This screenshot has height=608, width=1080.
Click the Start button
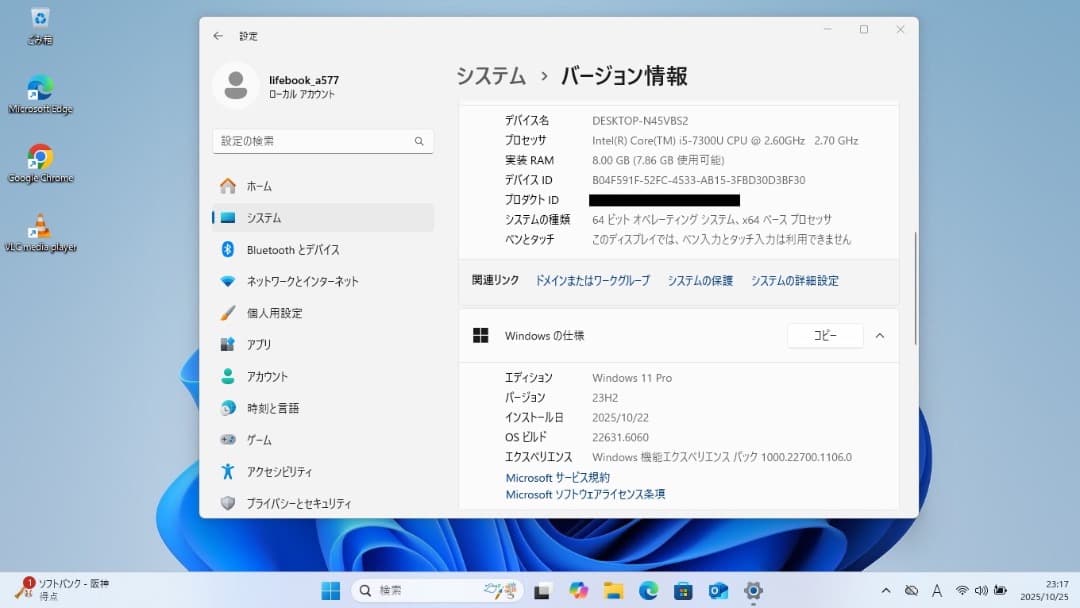click(331, 590)
